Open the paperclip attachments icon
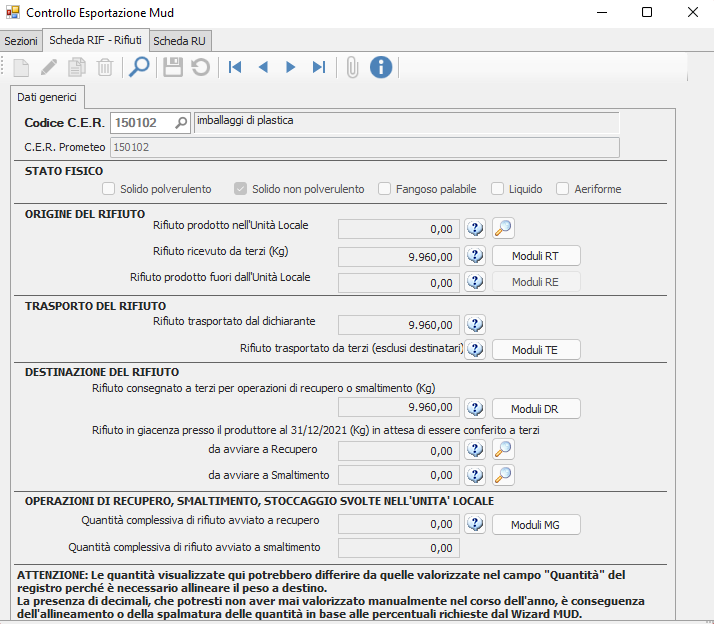The width and height of the screenshot is (714, 624). click(352, 67)
